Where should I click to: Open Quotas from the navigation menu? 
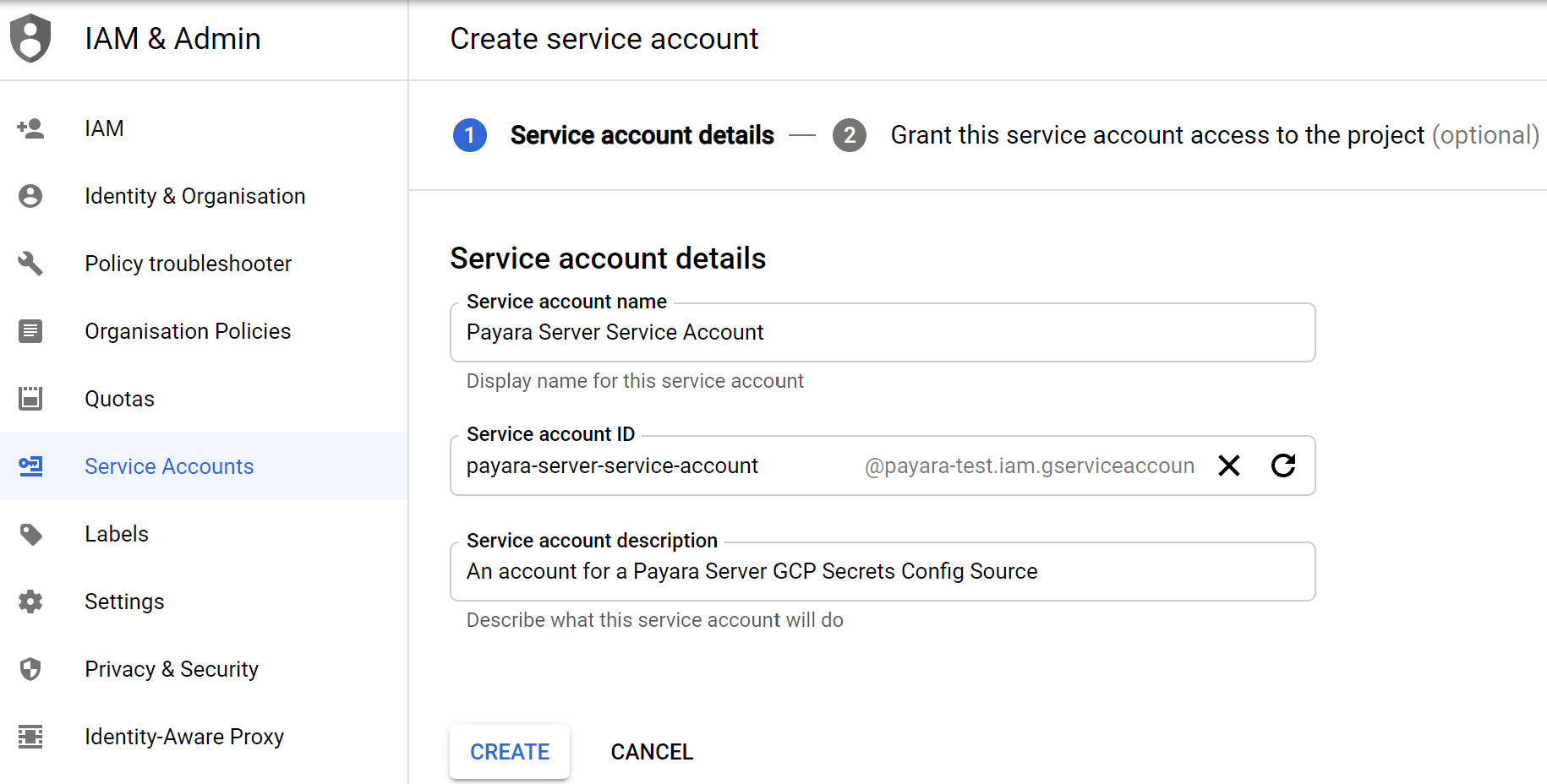(119, 398)
